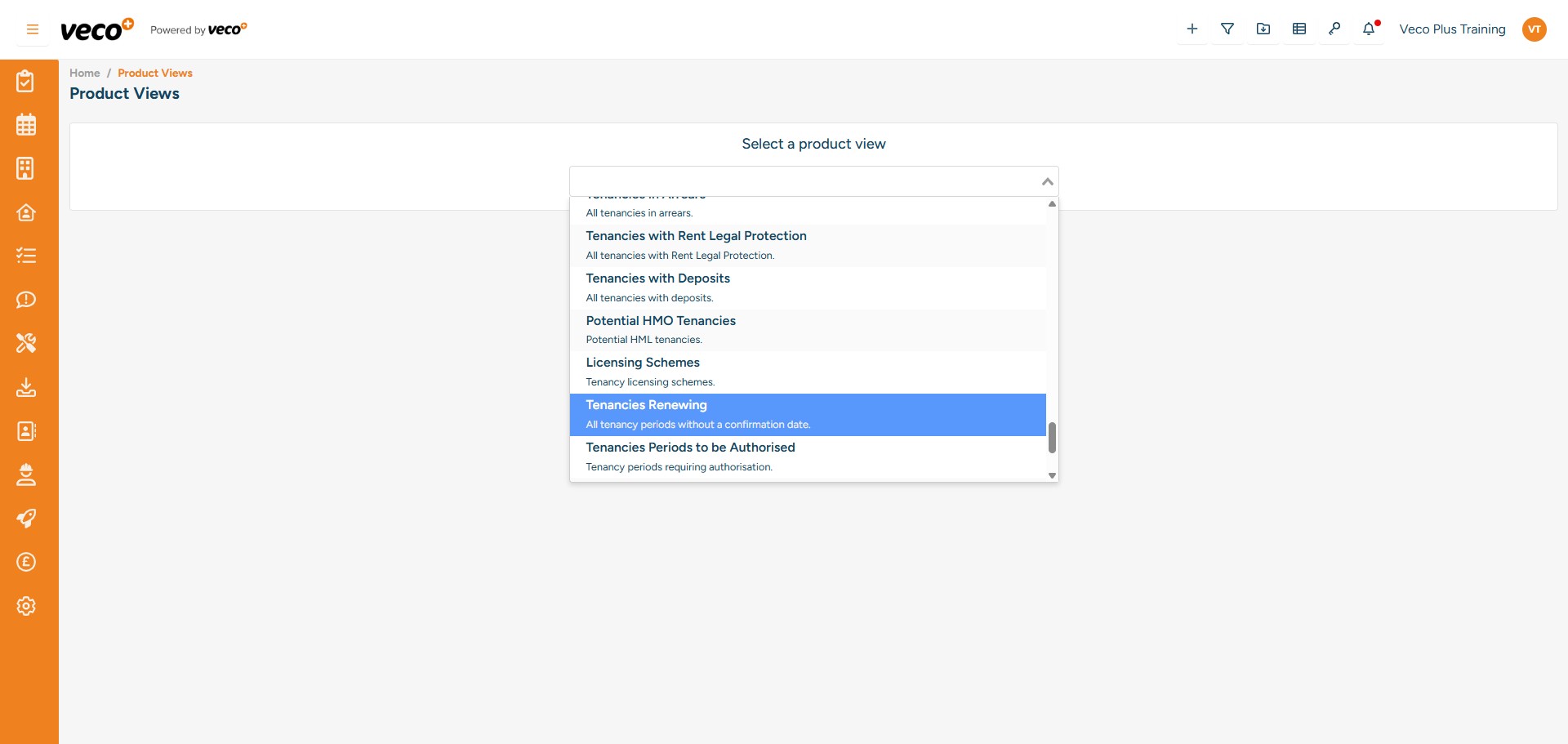Switch to table grid view icon
The height and width of the screenshot is (744, 1568).
click(x=1298, y=28)
